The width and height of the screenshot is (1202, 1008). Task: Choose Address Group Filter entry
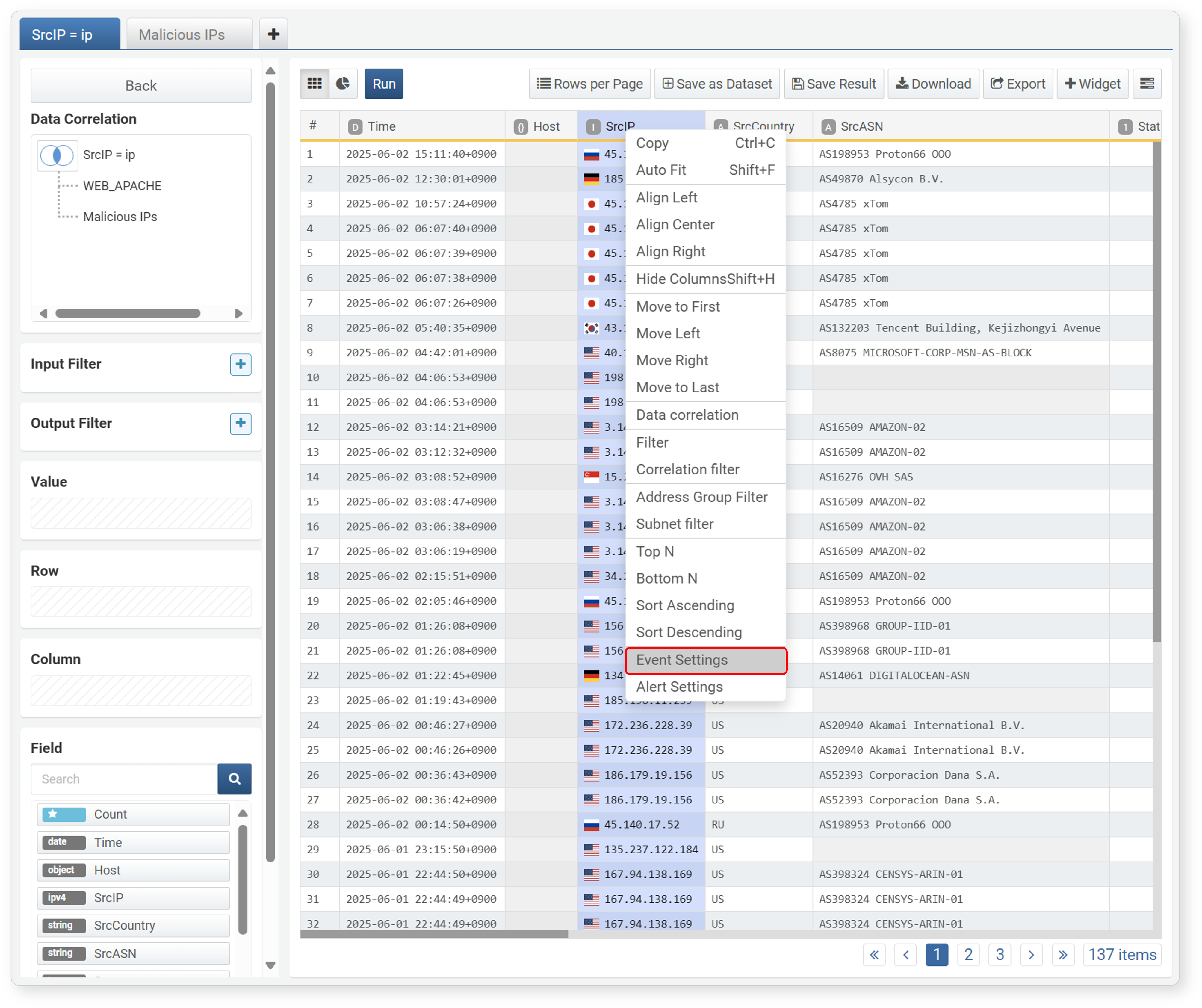pos(705,497)
